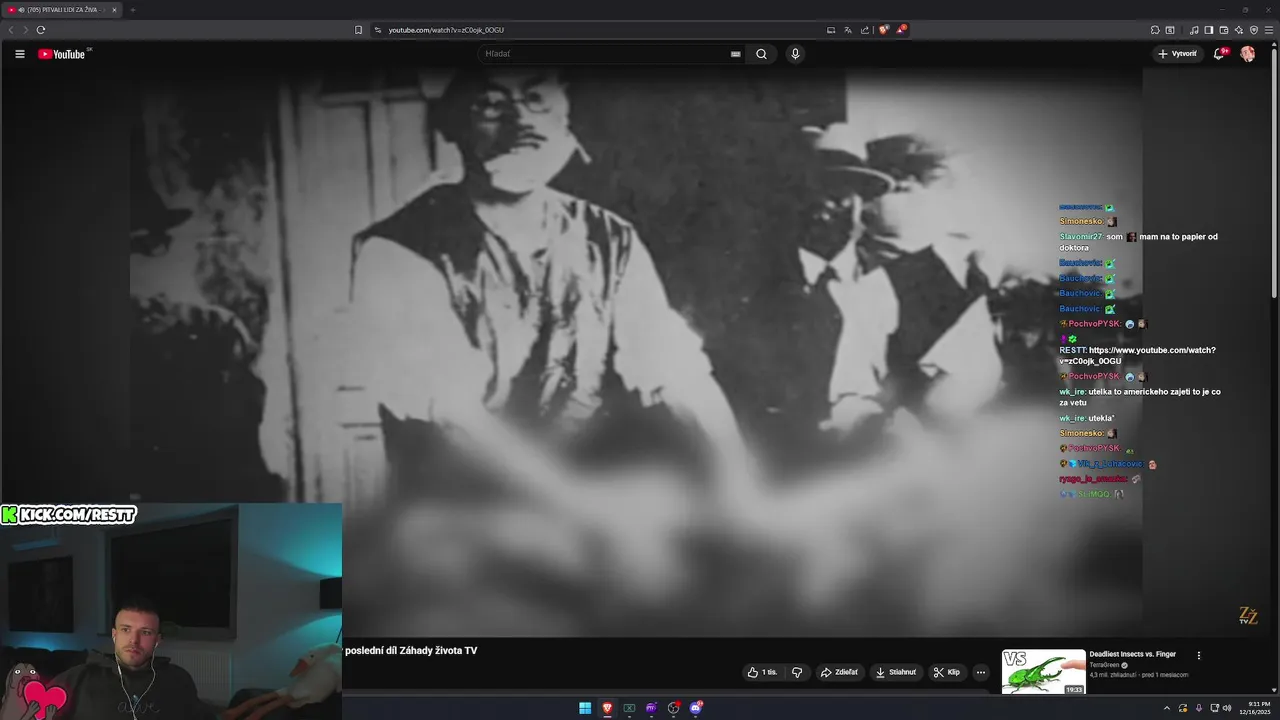The width and height of the screenshot is (1280, 720).
Task: Click the browser forward arrow
Action: pyautogui.click(x=25, y=30)
